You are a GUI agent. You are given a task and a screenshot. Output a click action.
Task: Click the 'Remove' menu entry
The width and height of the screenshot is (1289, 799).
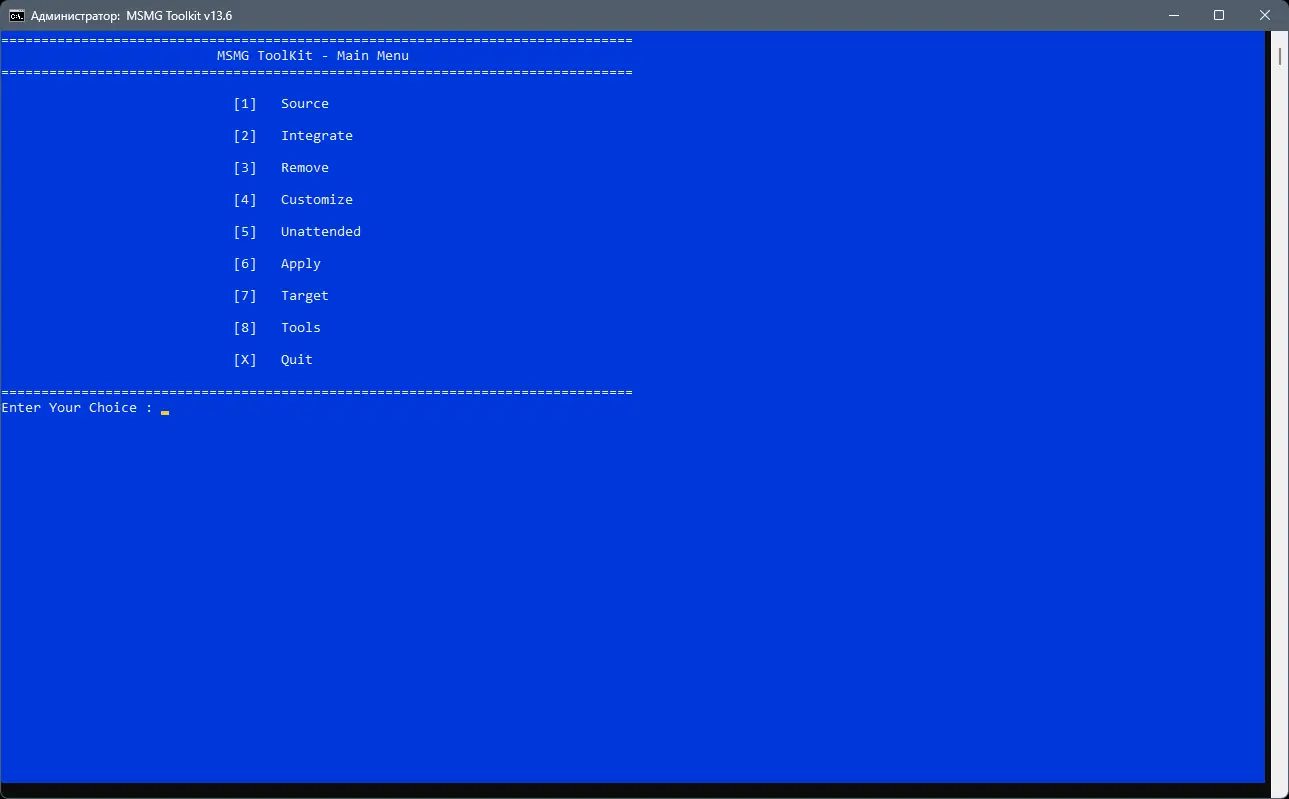tap(305, 168)
